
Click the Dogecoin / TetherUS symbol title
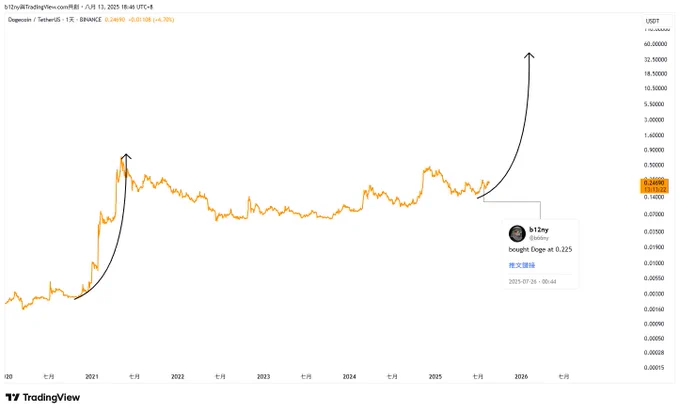click(x=34, y=20)
